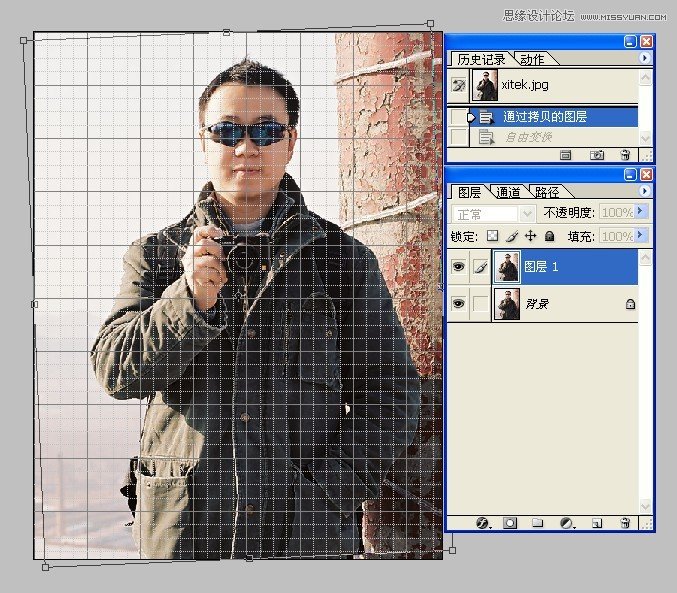Click the left-middle transform handle
677x593 pixels.
coord(35,304)
